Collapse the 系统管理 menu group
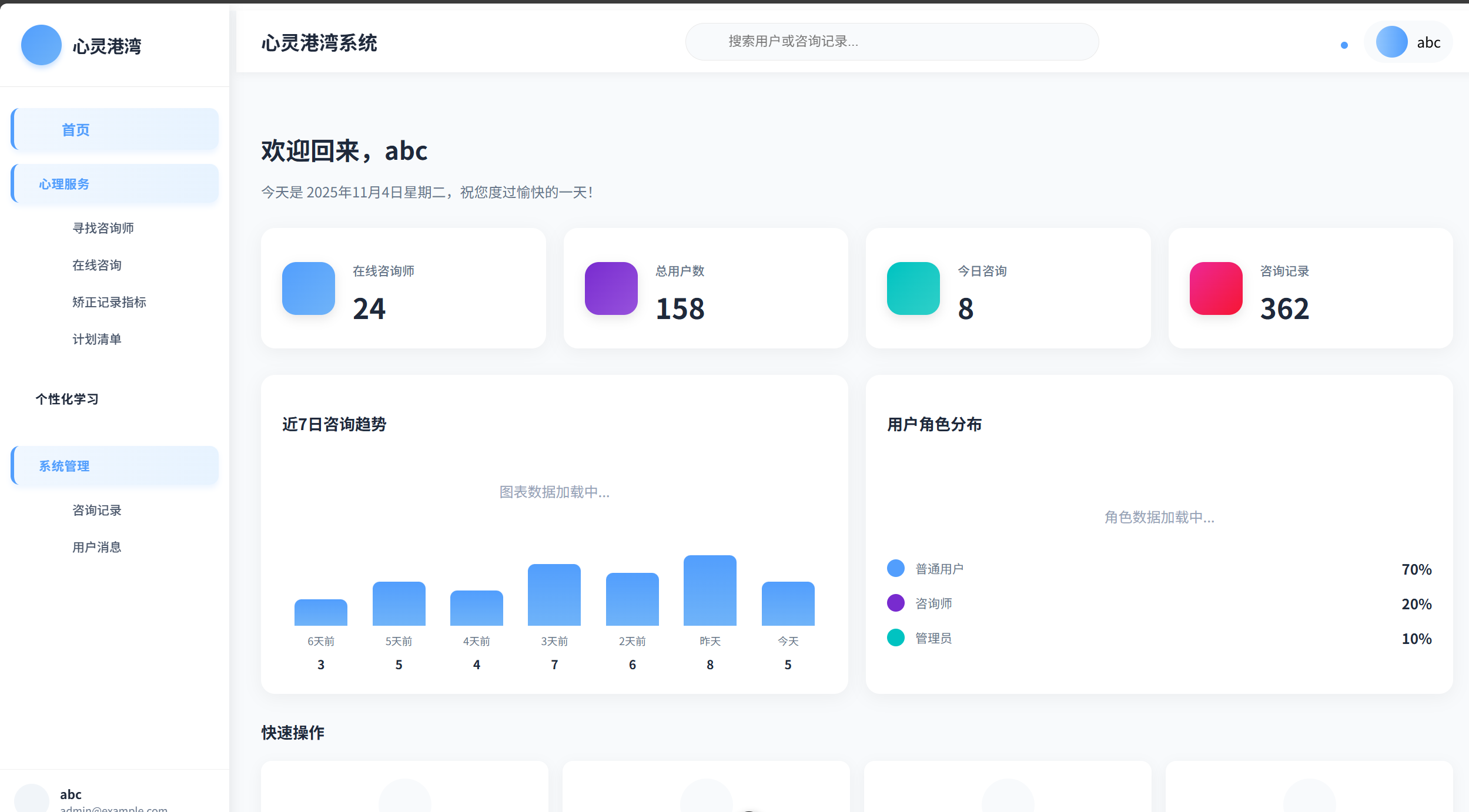This screenshot has width=1469, height=812. pyautogui.click(x=115, y=466)
